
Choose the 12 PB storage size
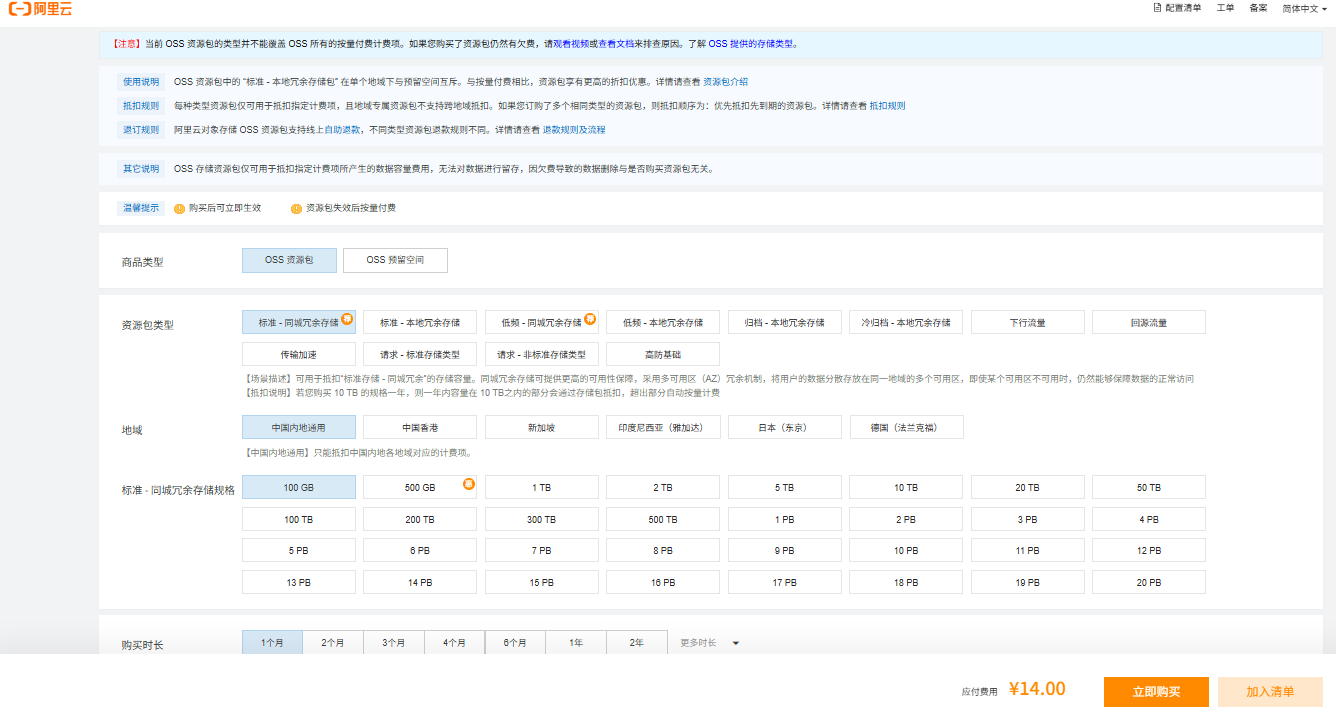pyautogui.click(x=1149, y=550)
